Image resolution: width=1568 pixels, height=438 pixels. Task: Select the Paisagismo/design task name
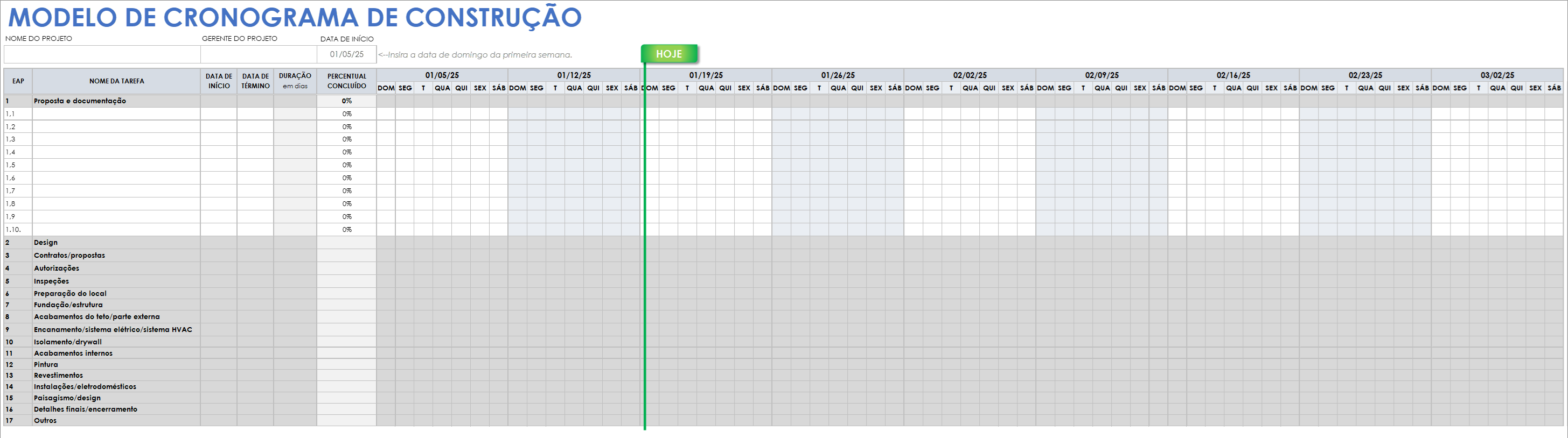point(67,398)
